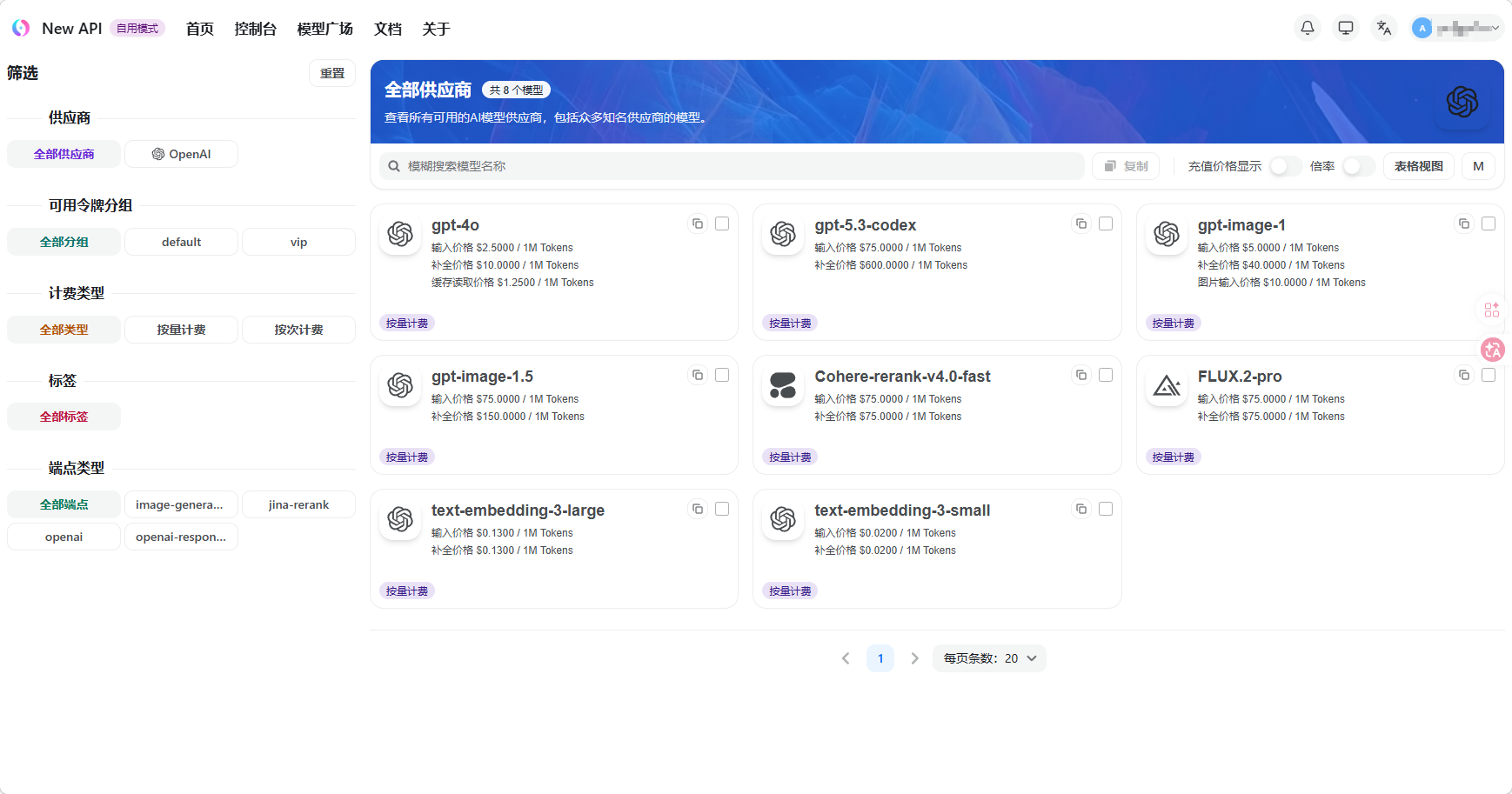This screenshot has width=1512, height=794.
Task: Click the floating translate icon on right edge
Action: pyautogui.click(x=1492, y=350)
